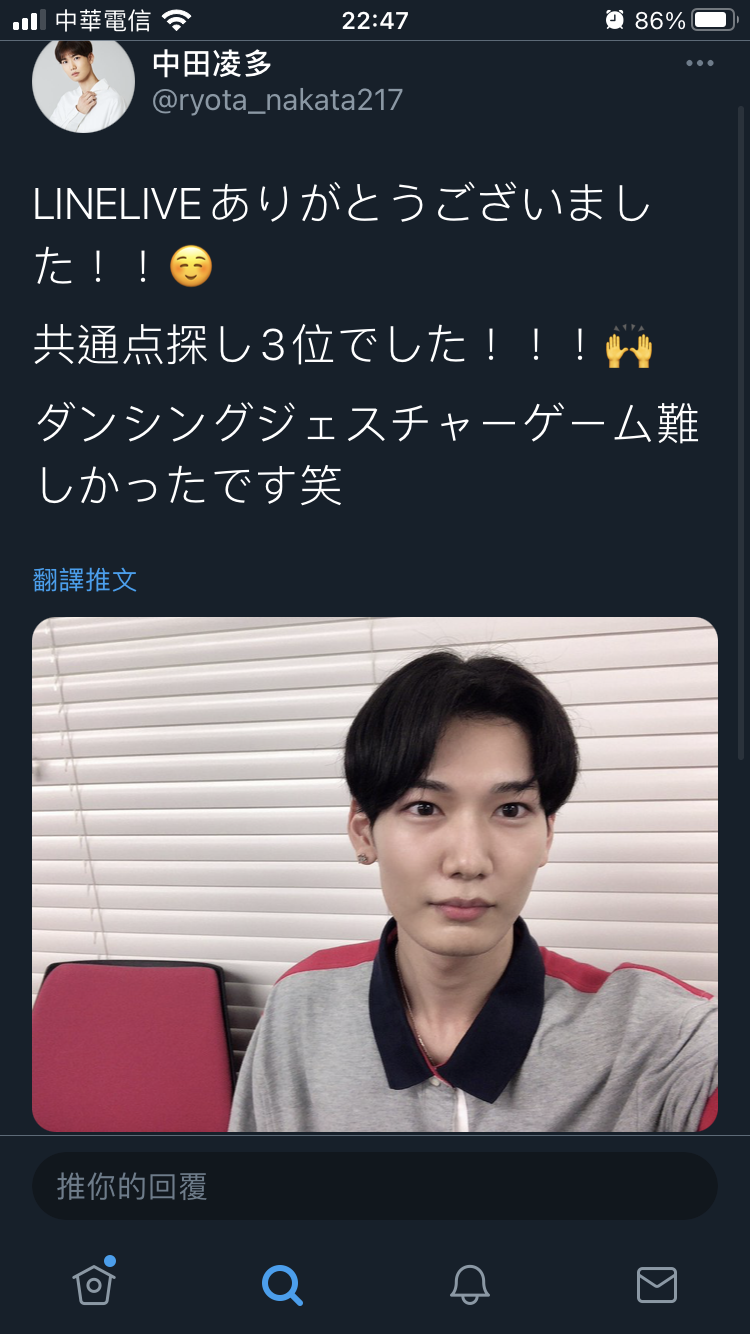750x1334 pixels.
Task: Click the tweet text starting with LINELIVE
Action: (366, 346)
